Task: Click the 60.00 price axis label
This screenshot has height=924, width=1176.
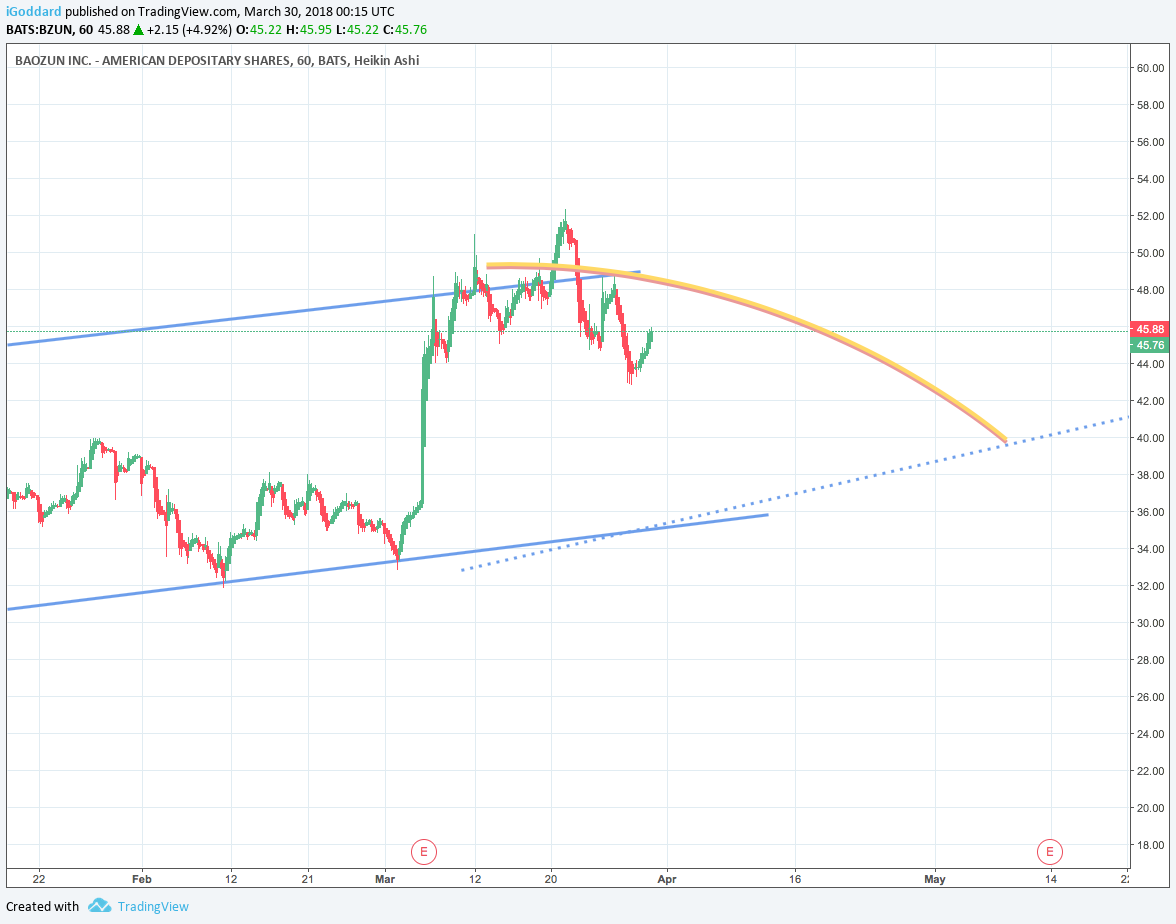Action: (x=1150, y=68)
